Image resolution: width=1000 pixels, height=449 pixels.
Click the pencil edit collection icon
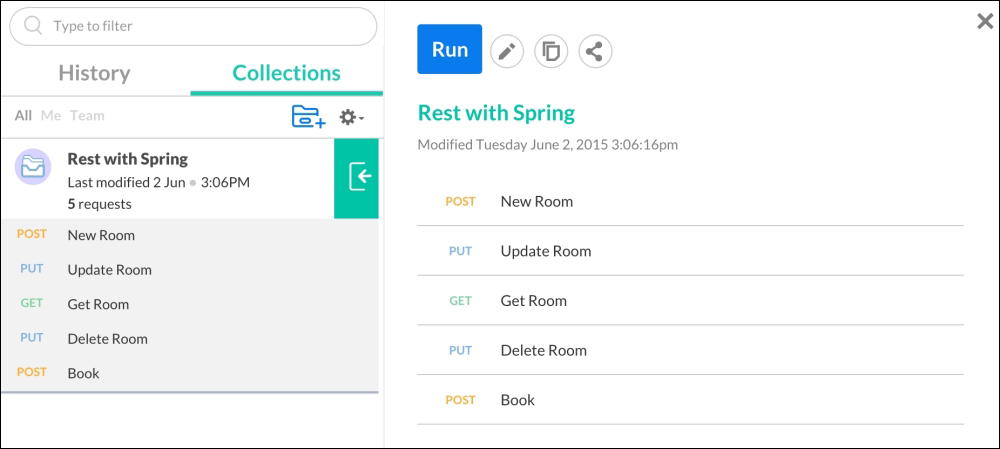click(x=506, y=52)
